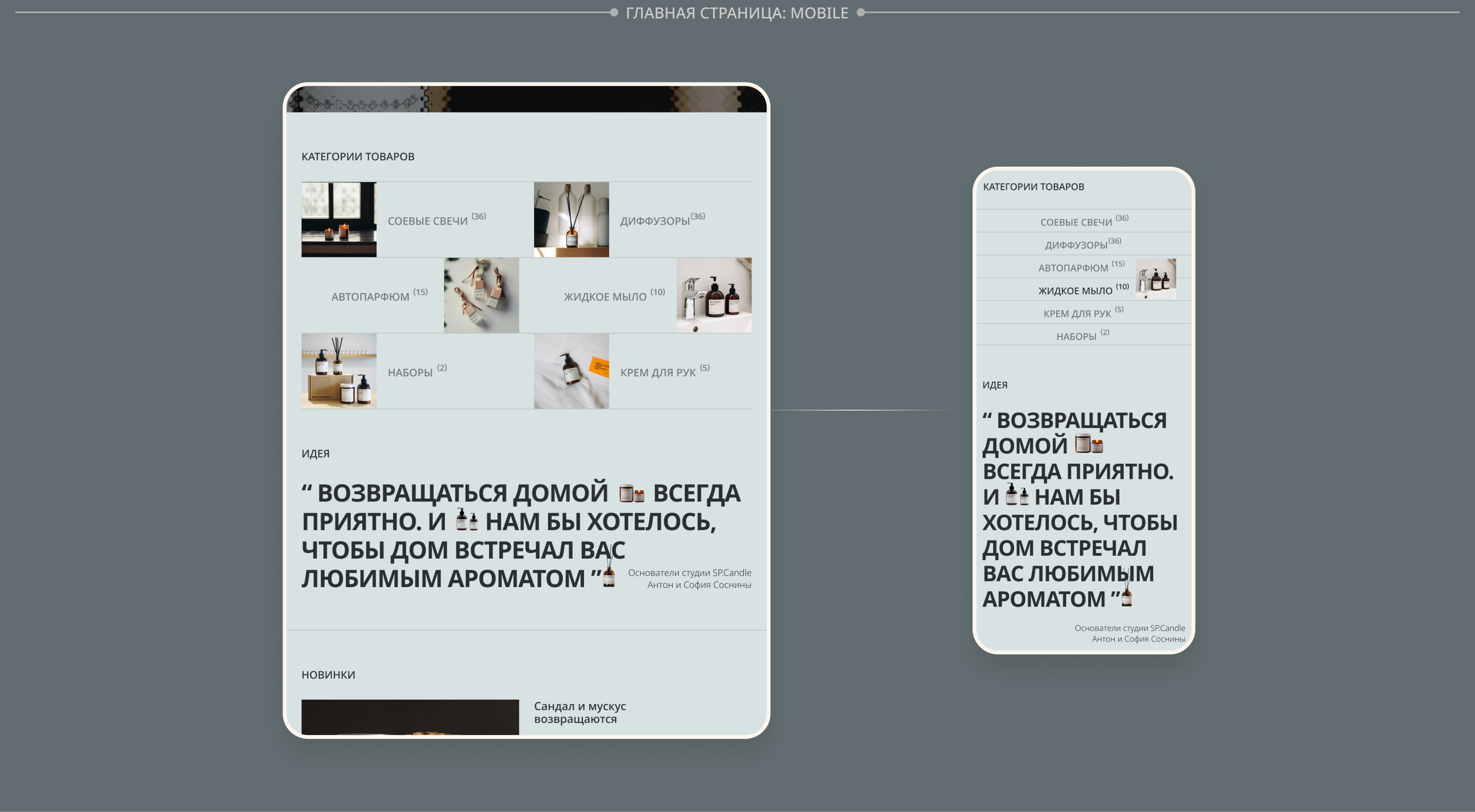
Task: Click the car perfume thumbnail photo
Action: pyautogui.click(x=481, y=295)
